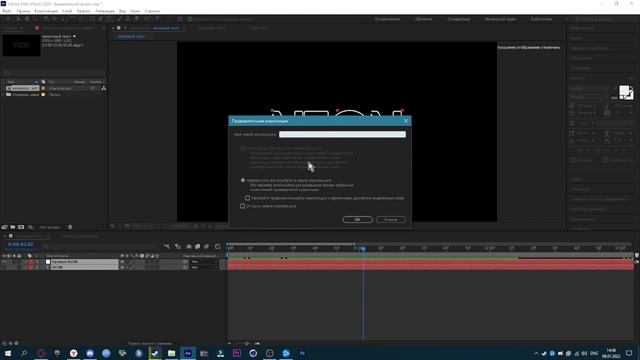
Task: Toggle hide shy layers in the timeline
Action: click(189, 247)
